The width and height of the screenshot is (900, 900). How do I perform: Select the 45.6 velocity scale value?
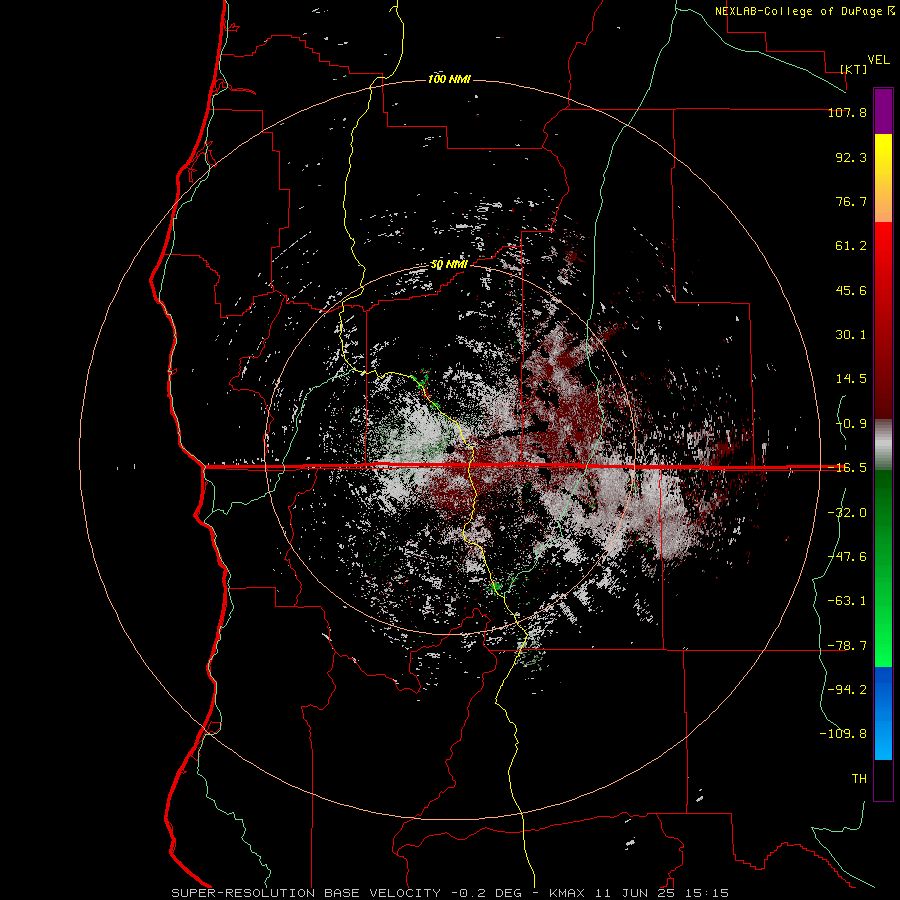[x=851, y=290]
